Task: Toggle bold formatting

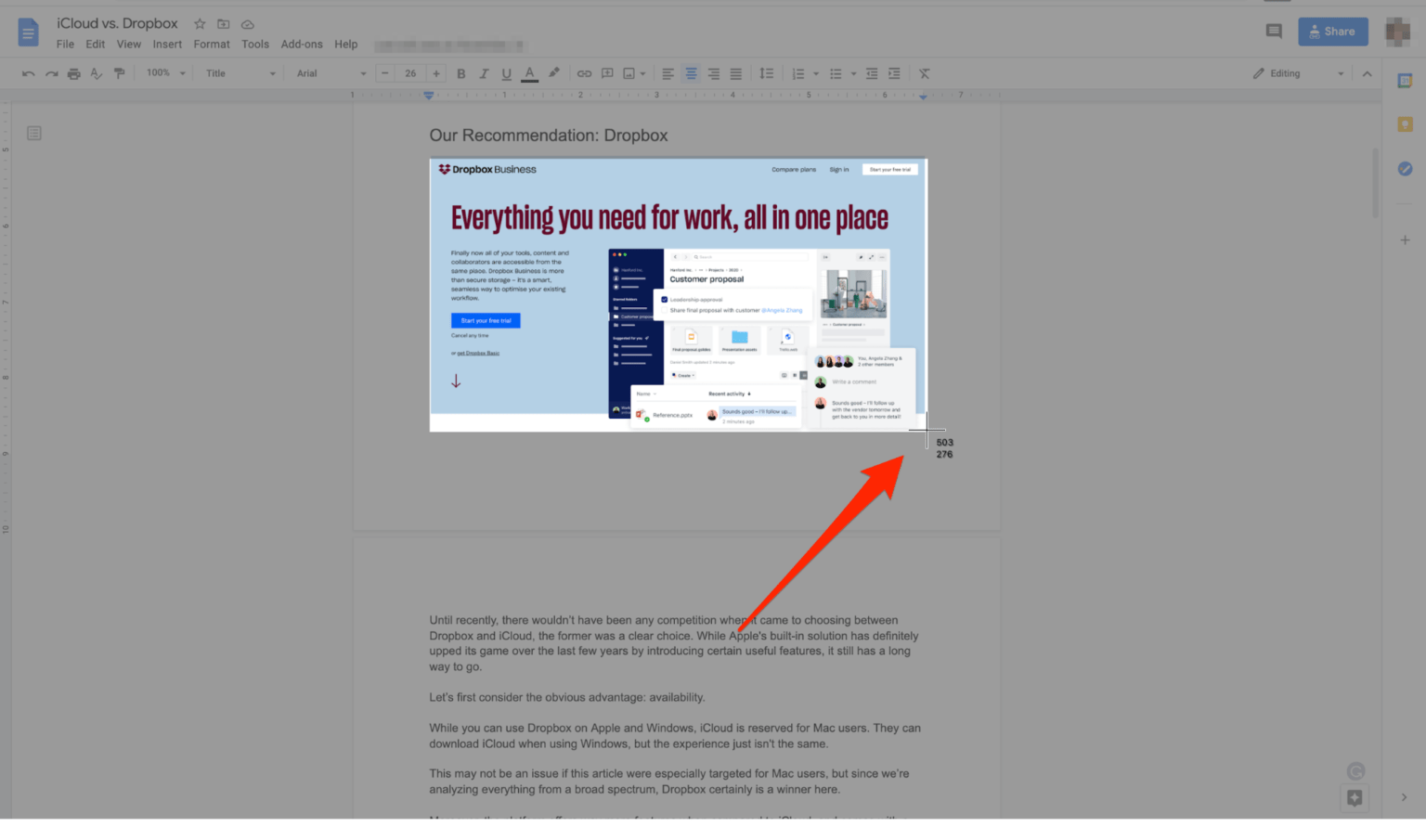Action: coord(460,73)
